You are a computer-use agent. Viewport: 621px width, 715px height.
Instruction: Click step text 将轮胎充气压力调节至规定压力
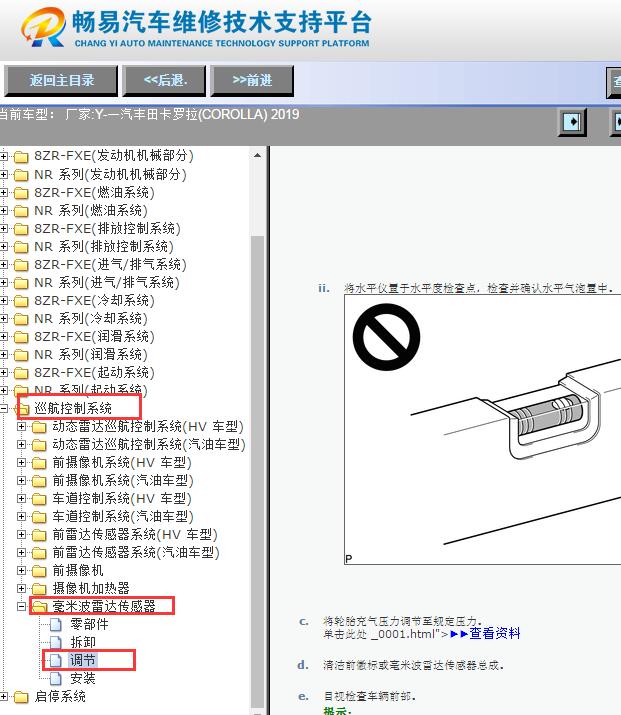pos(402,621)
